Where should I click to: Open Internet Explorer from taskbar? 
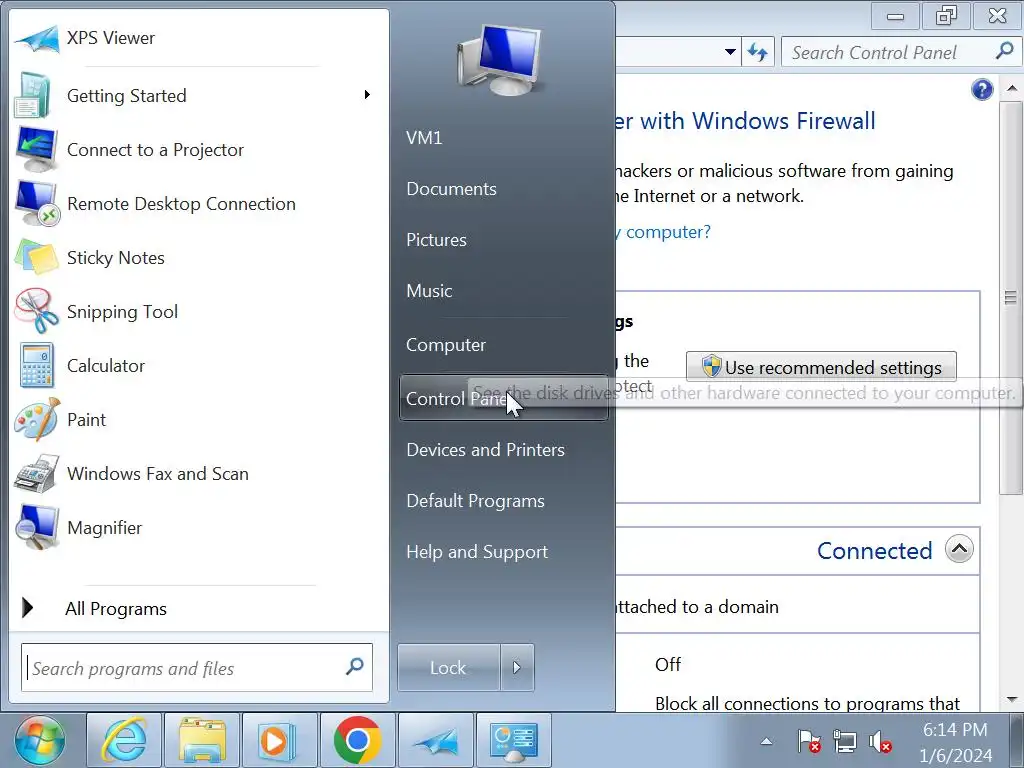124,741
